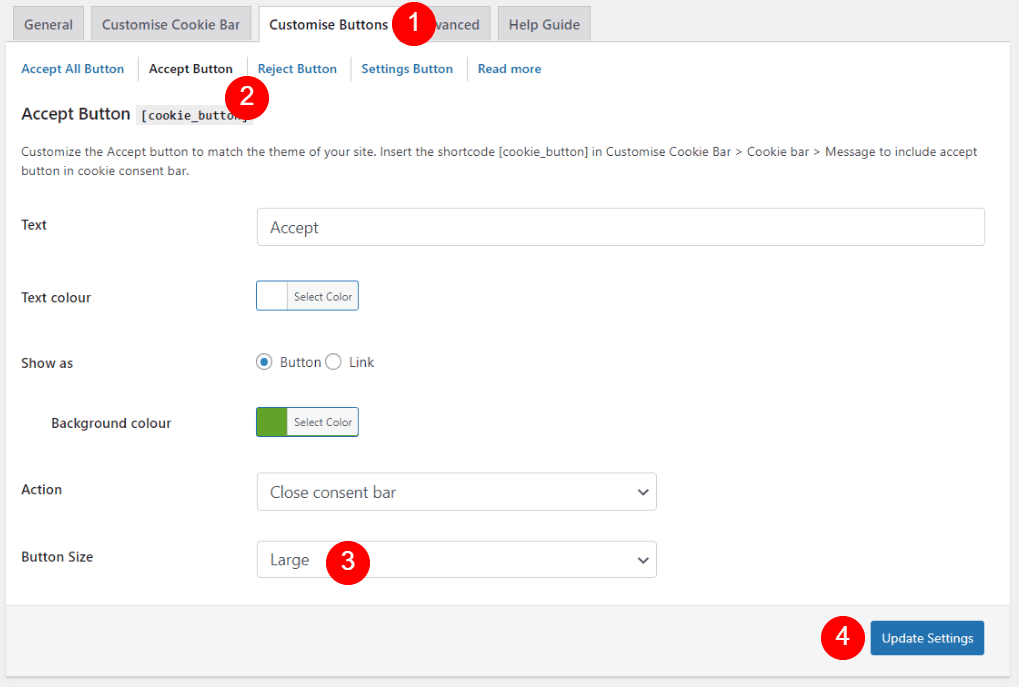
Task: Switch to the General tab
Action: 48,25
